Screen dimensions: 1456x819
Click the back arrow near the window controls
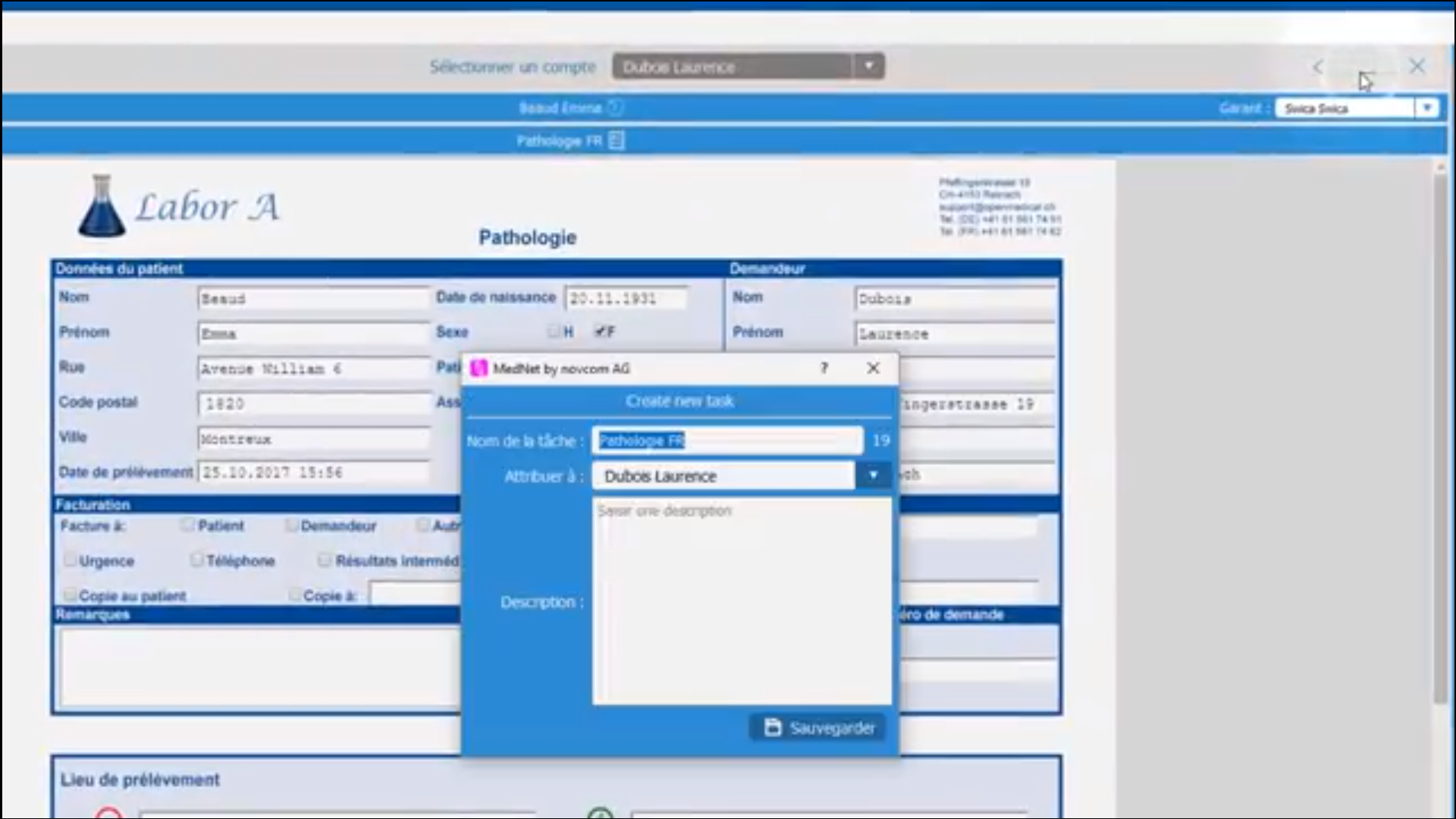(1316, 67)
